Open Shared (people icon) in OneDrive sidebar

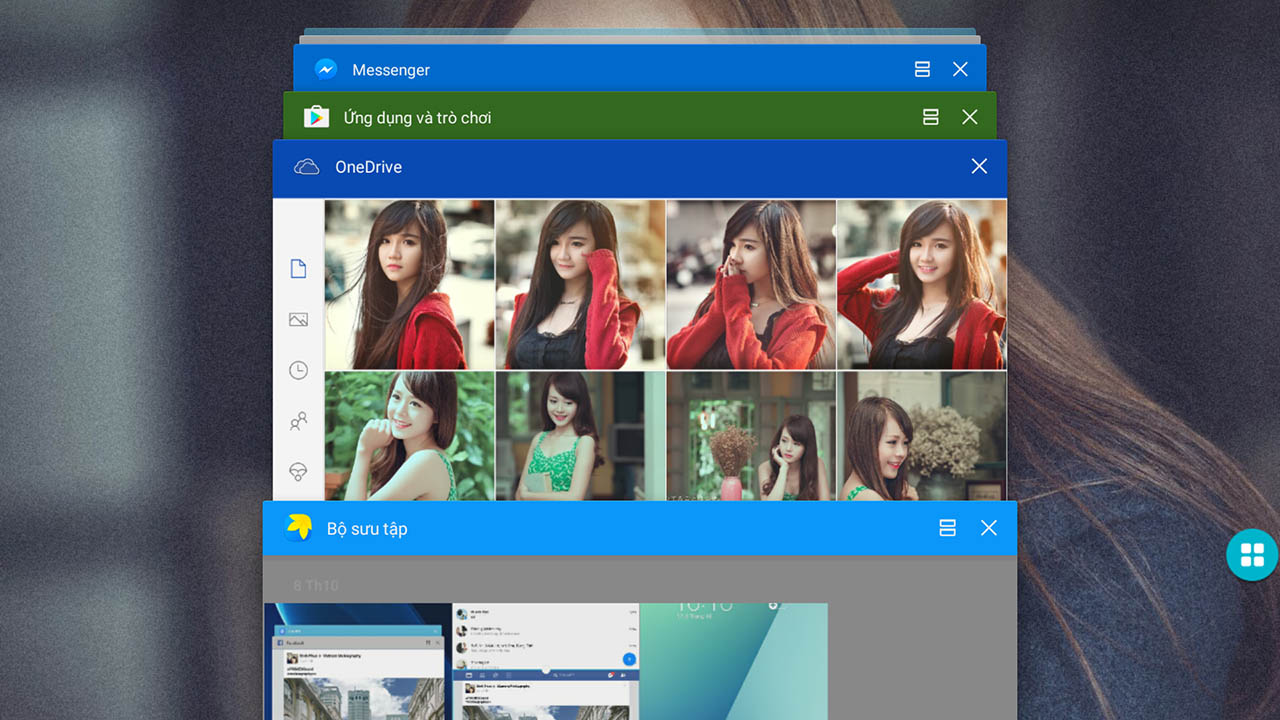click(298, 421)
